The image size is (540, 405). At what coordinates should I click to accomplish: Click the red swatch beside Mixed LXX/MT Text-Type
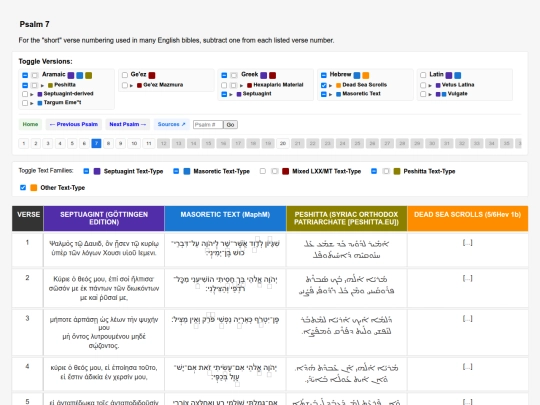[x=285, y=171]
